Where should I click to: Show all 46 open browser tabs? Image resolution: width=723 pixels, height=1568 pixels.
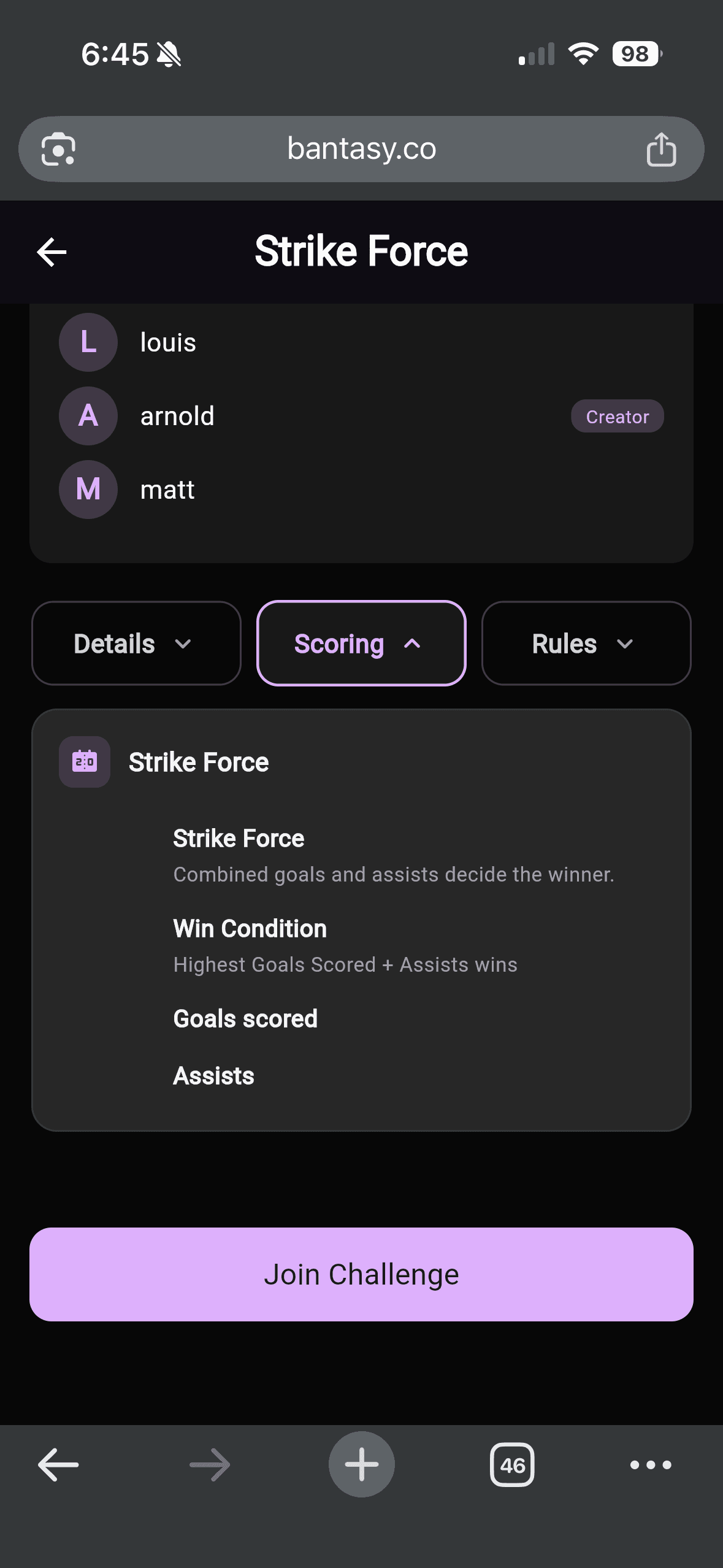[x=513, y=1465]
